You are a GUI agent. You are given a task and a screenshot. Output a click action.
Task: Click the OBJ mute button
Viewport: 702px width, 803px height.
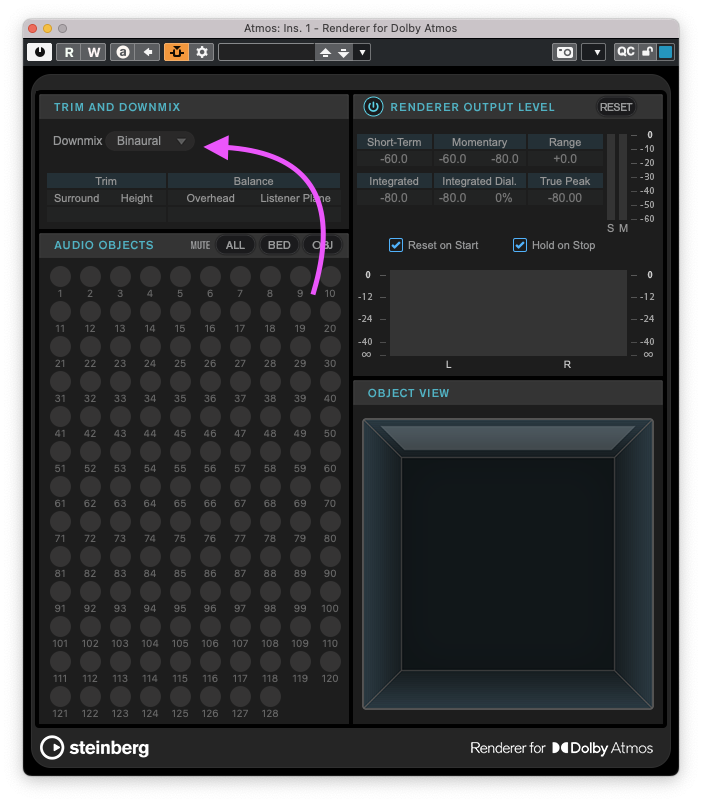(323, 245)
